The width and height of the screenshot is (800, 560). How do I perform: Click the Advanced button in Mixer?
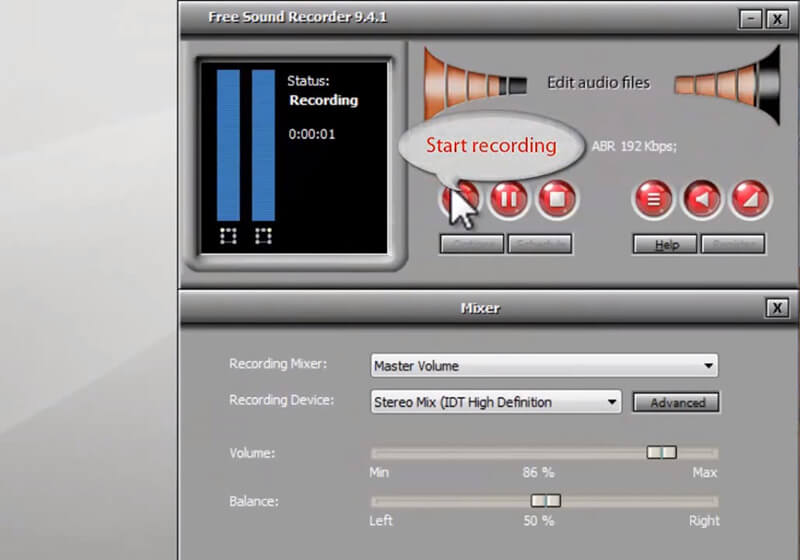coord(676,402)
